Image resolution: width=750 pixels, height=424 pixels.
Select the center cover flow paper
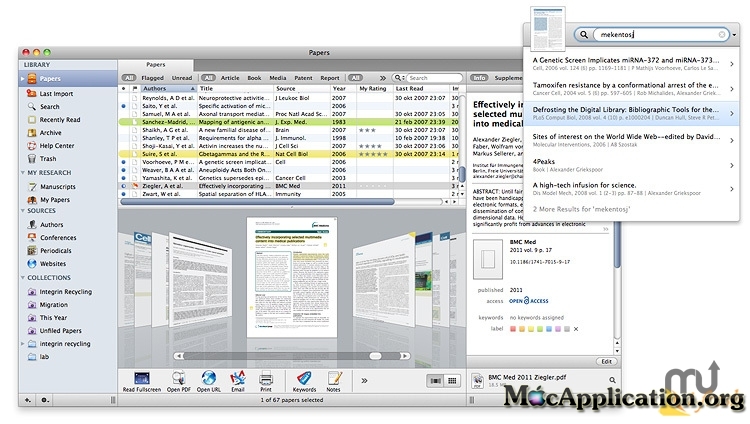292,278
